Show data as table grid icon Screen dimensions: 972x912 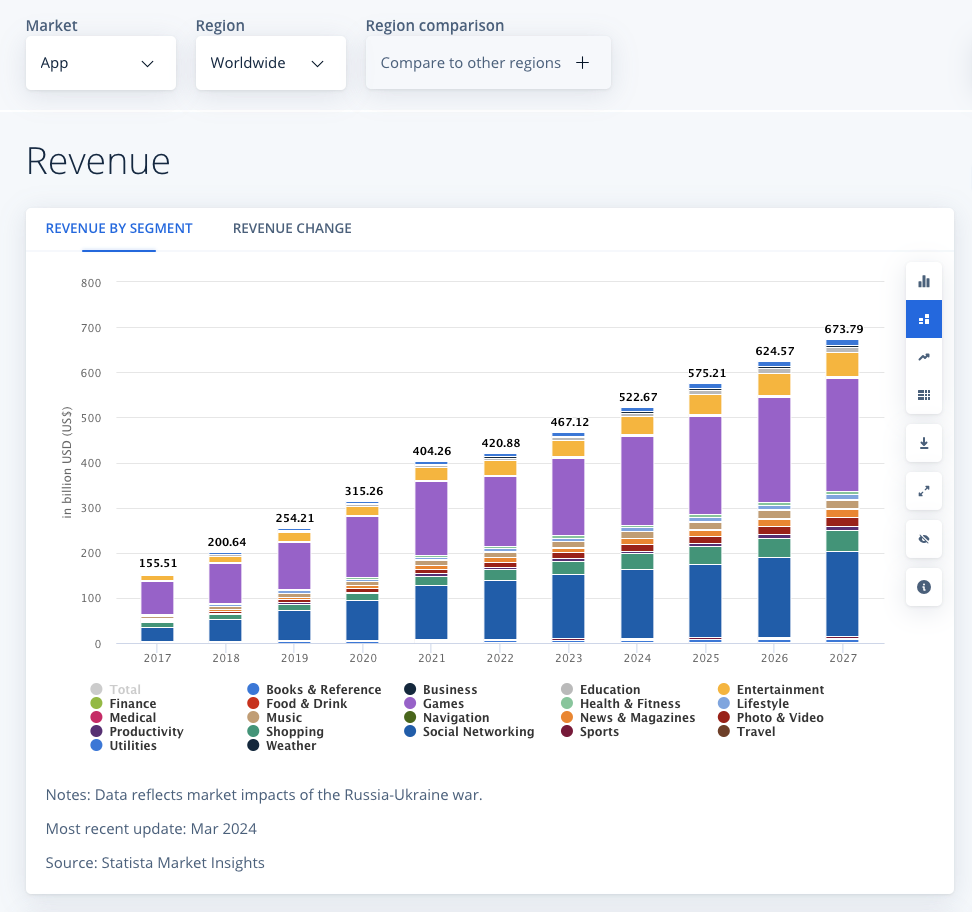click(x=923, y=395)
